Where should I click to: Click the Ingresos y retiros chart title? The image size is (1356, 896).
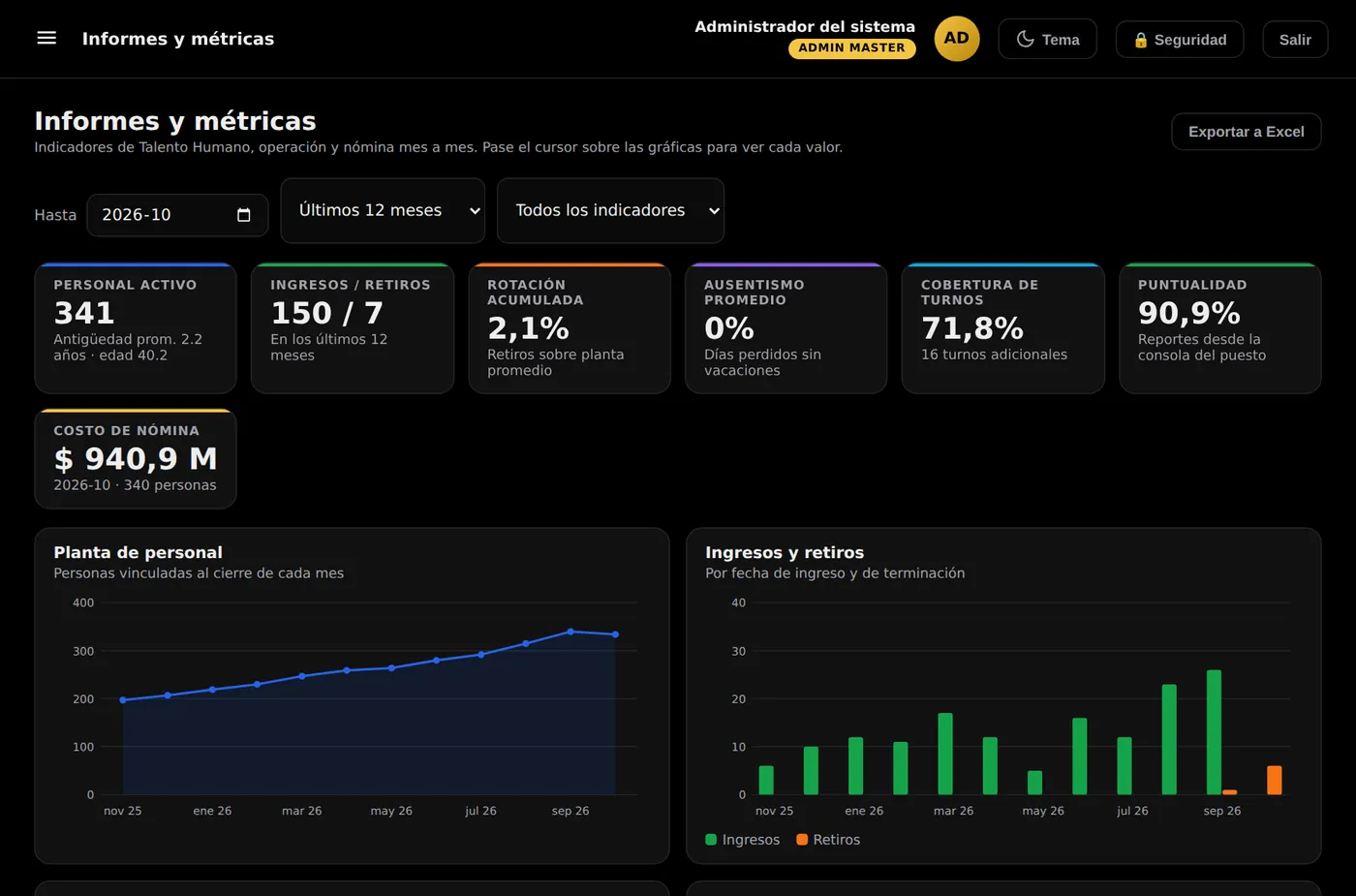[x=785, y=552]
